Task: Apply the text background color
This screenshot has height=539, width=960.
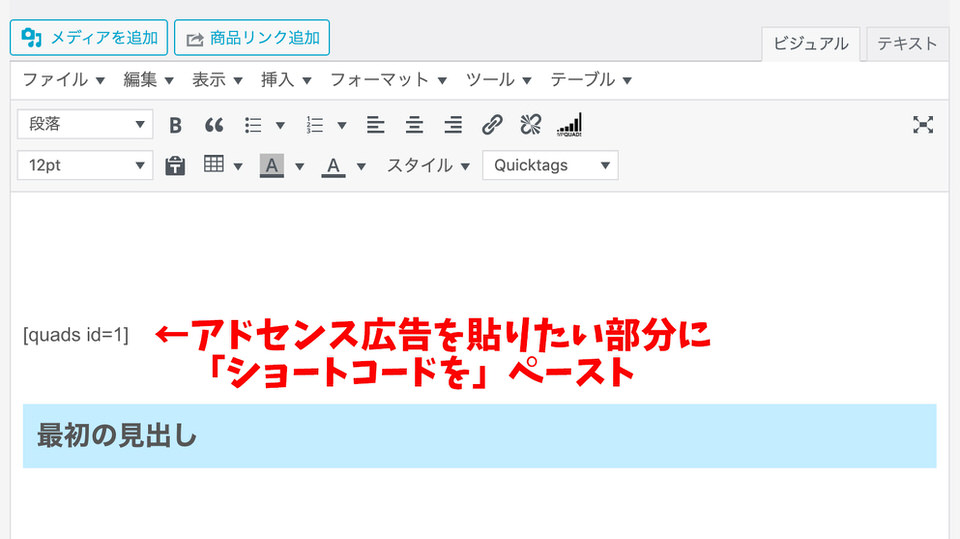Action: point(272,165)
